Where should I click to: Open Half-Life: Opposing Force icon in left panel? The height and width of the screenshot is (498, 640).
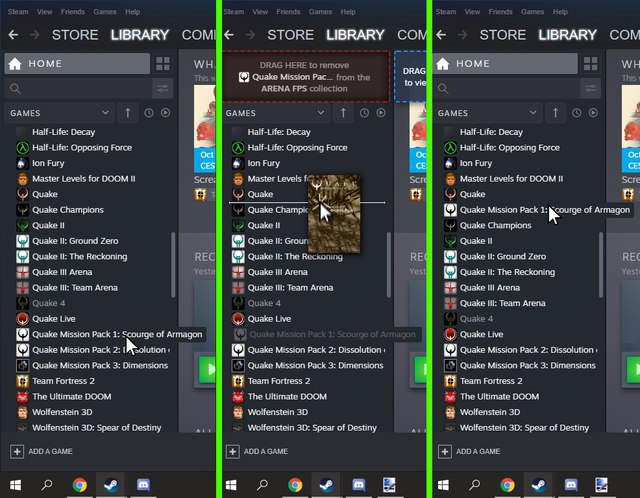pyautogui.click(x=22, y=147)
